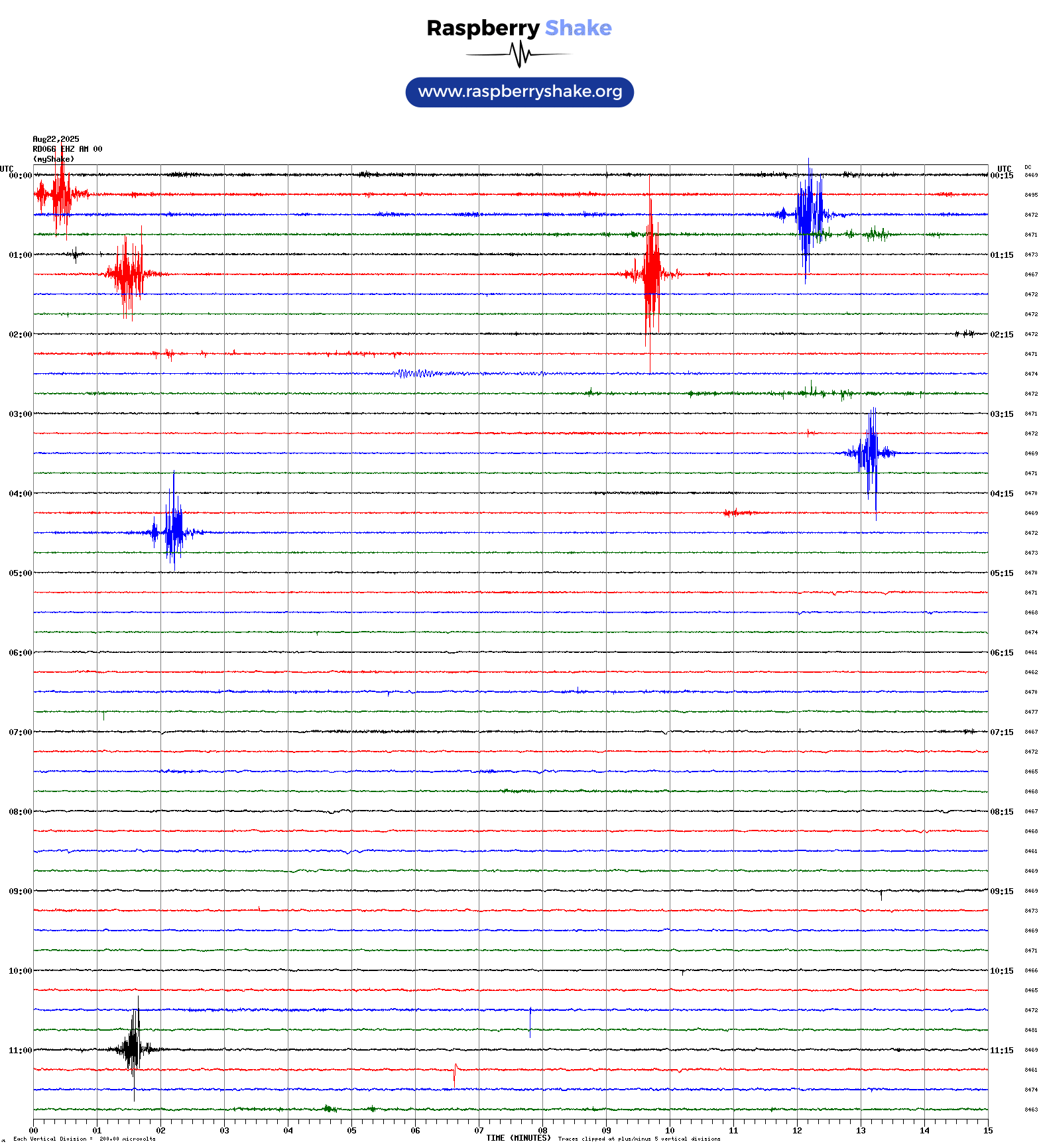Click the Each Vertical Division scale note
Viewport: 1041px width, 1148px height.
(84, 1139)
